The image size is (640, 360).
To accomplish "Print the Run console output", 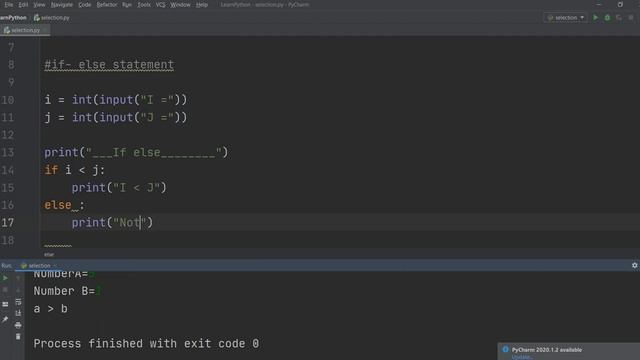I will coord(18,325).
